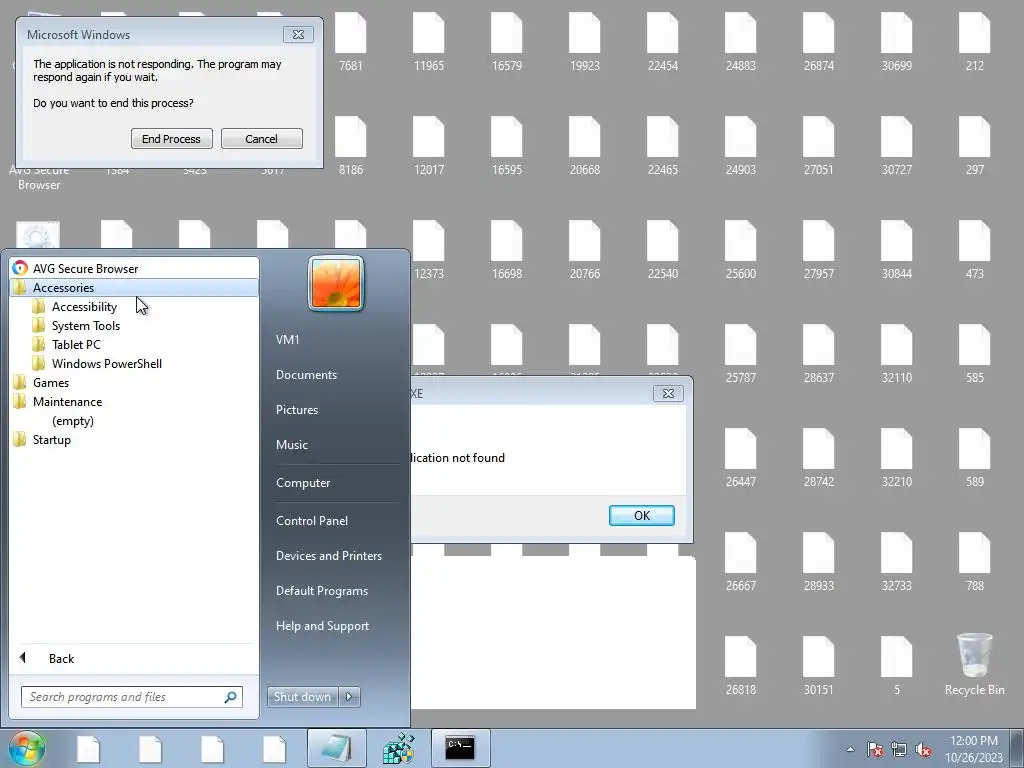Click the Shut down button
This screenshot has height=768, width=1024.
coord(302,697)
